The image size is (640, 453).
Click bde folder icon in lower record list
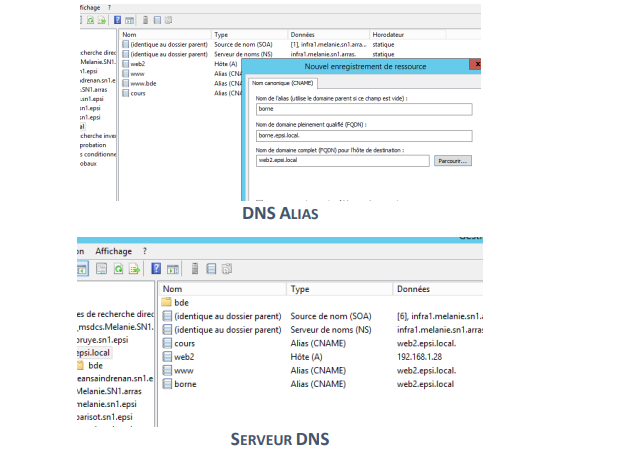click(x=166, y=302)
